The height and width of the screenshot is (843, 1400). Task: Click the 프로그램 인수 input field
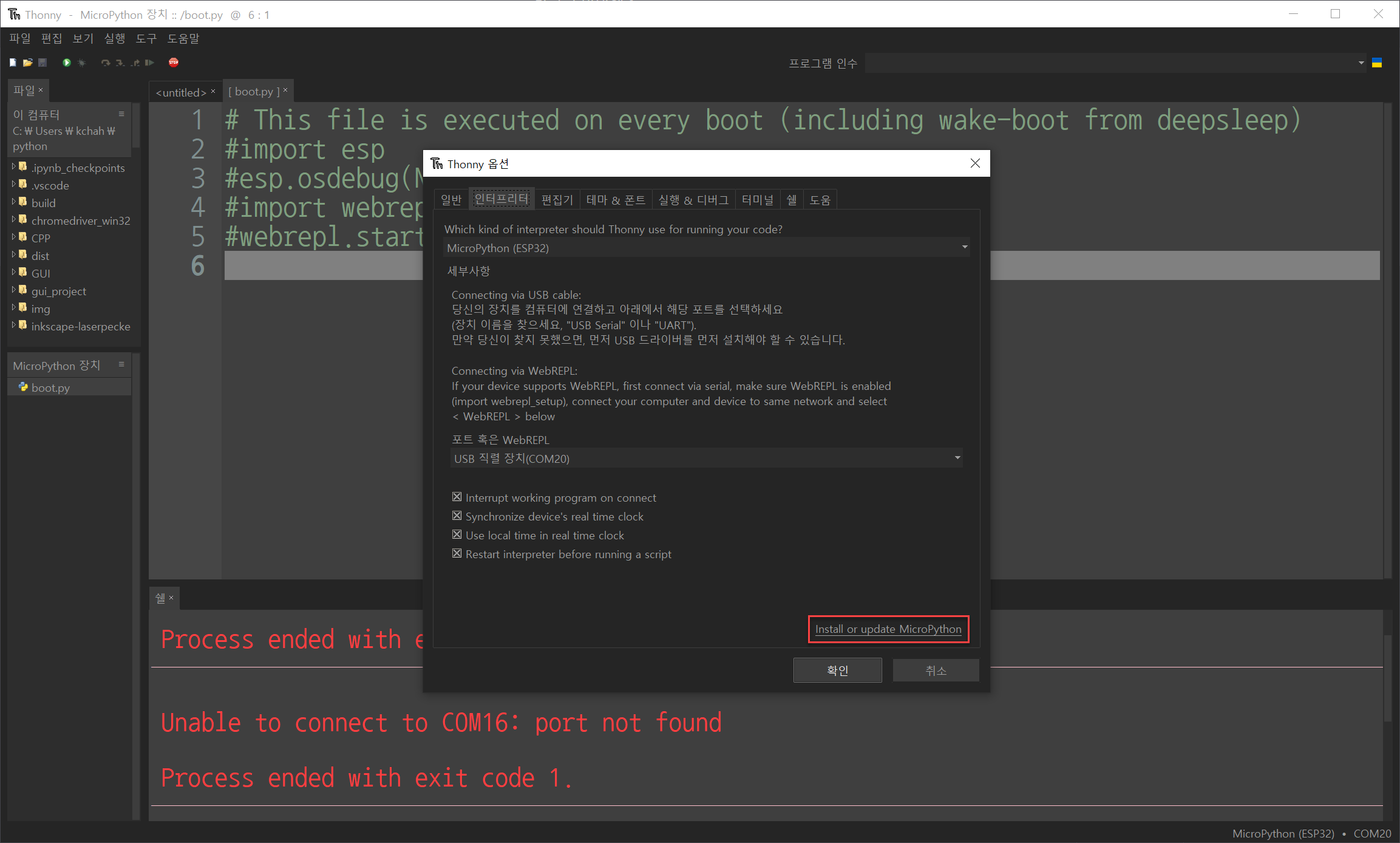1110,63
